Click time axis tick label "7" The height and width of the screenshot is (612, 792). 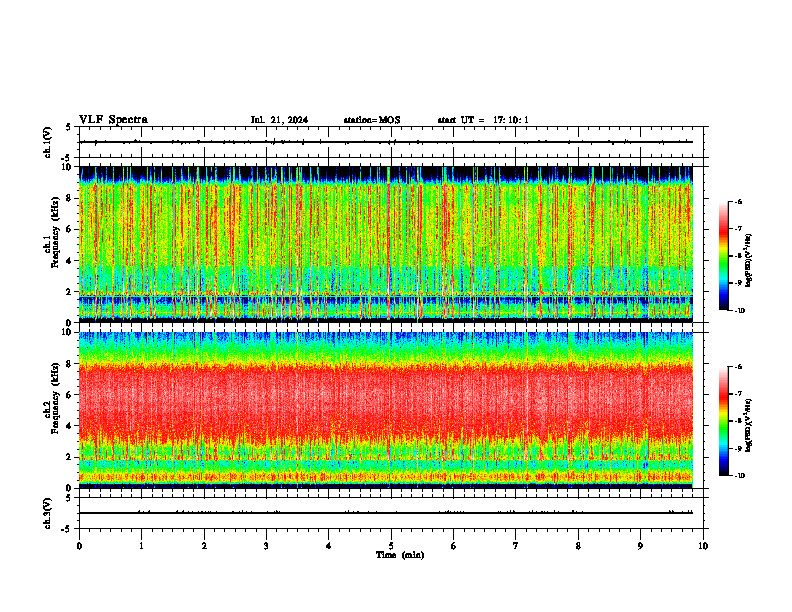516,546
